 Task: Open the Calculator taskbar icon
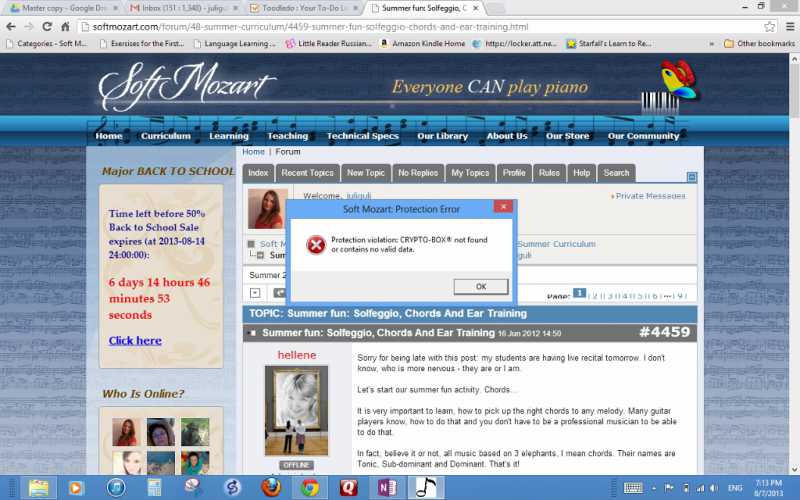coord(154,488)
